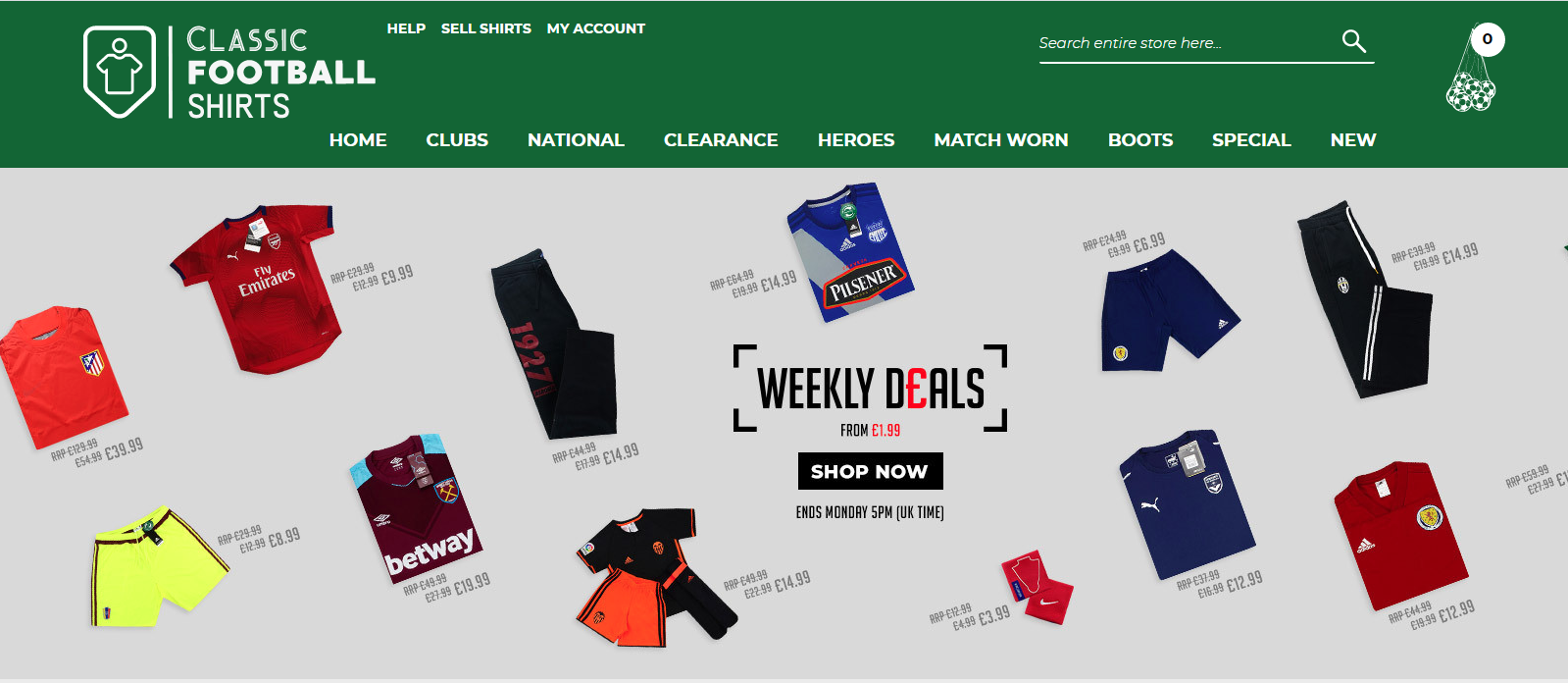The height and width of the screenshot is (683, 1568).
Task: Click the red Arsenal Fly Emirates shirt
Action: [x=257, y=289]
